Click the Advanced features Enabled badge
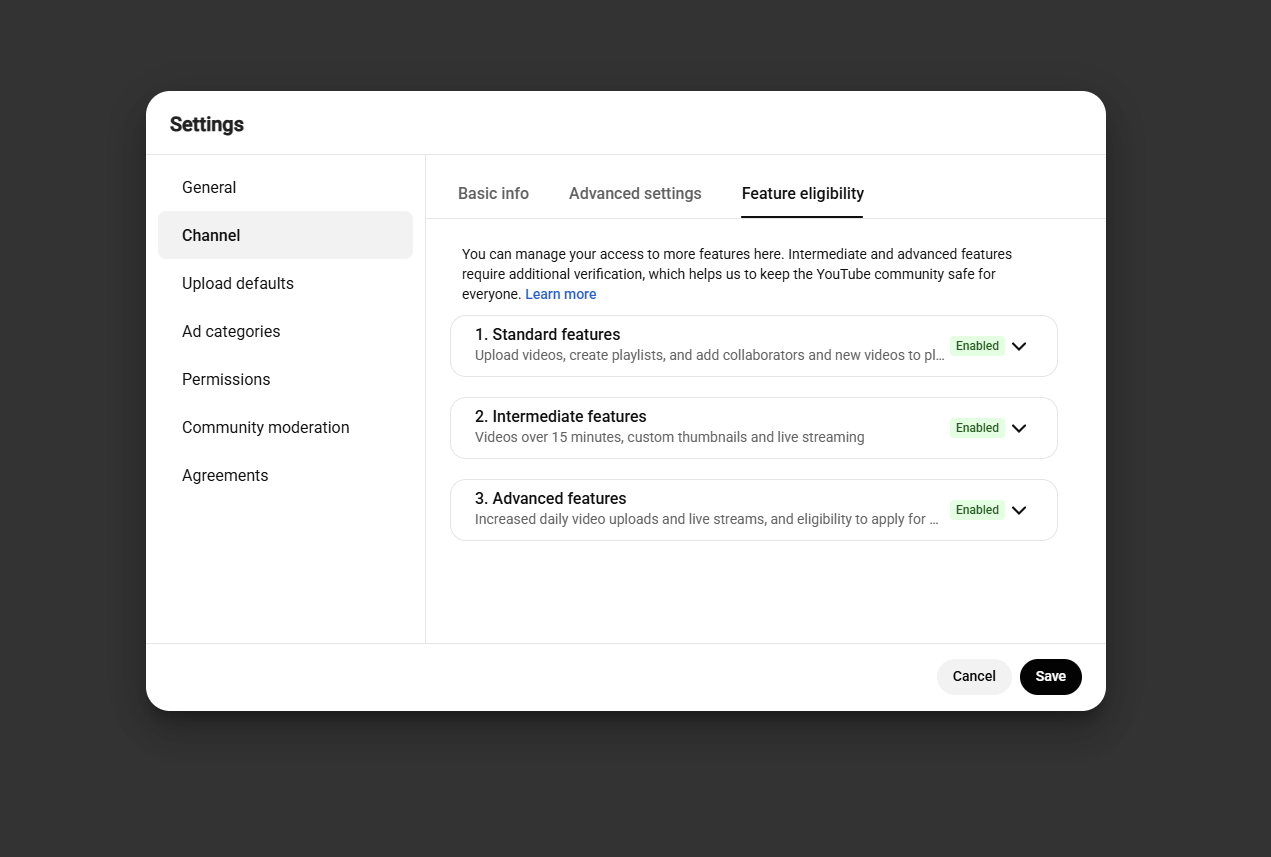The image size is (1271, 857). 977,510
